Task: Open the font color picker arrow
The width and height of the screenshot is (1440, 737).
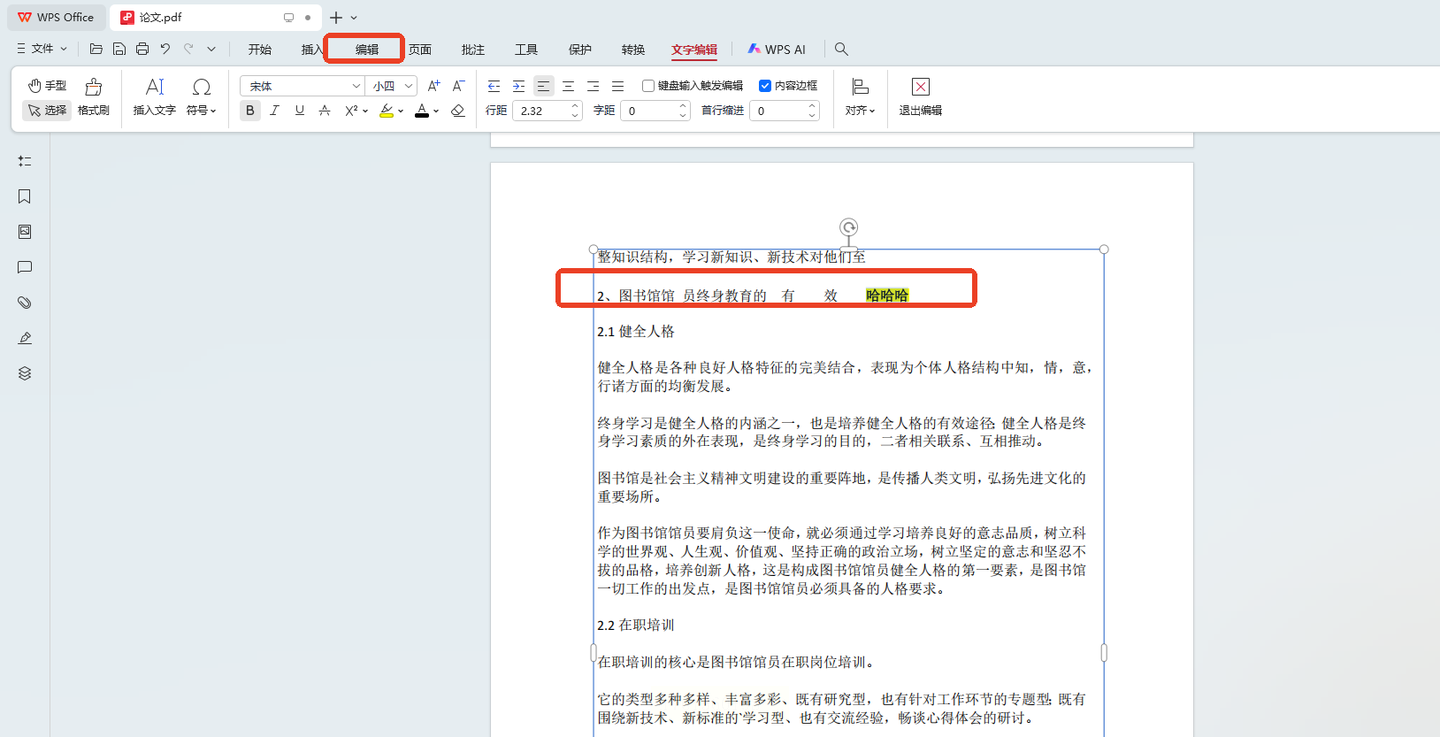Action: click(x=436, y=111)
